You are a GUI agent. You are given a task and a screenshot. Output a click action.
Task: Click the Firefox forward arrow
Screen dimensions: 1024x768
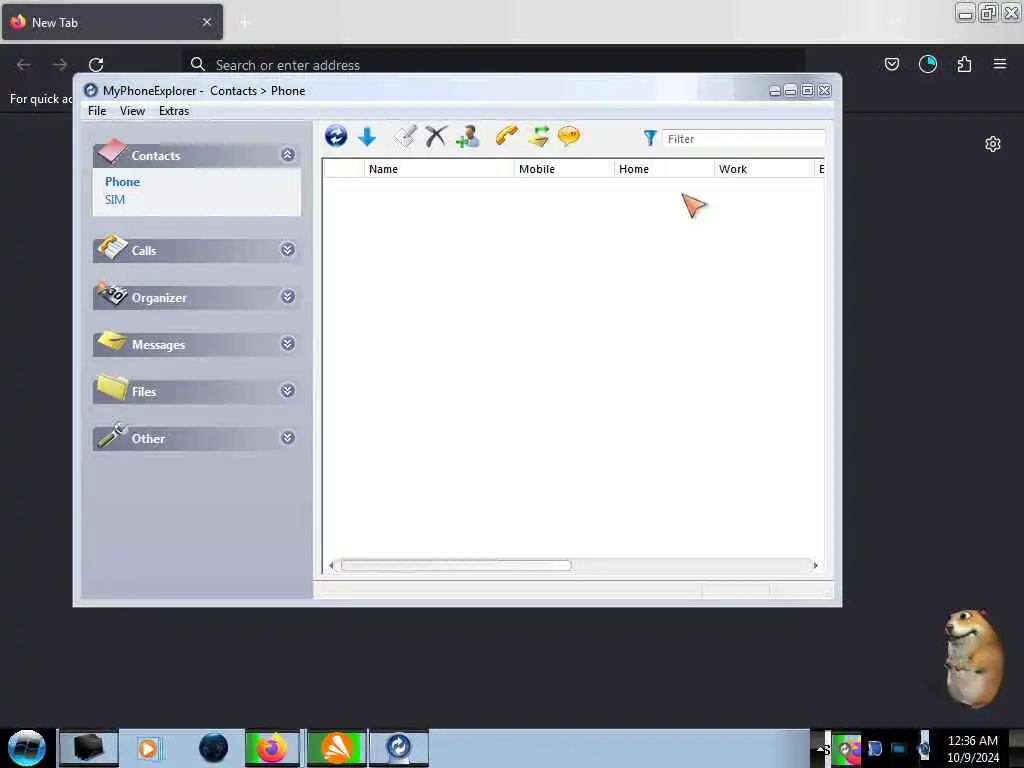[59, 65]
